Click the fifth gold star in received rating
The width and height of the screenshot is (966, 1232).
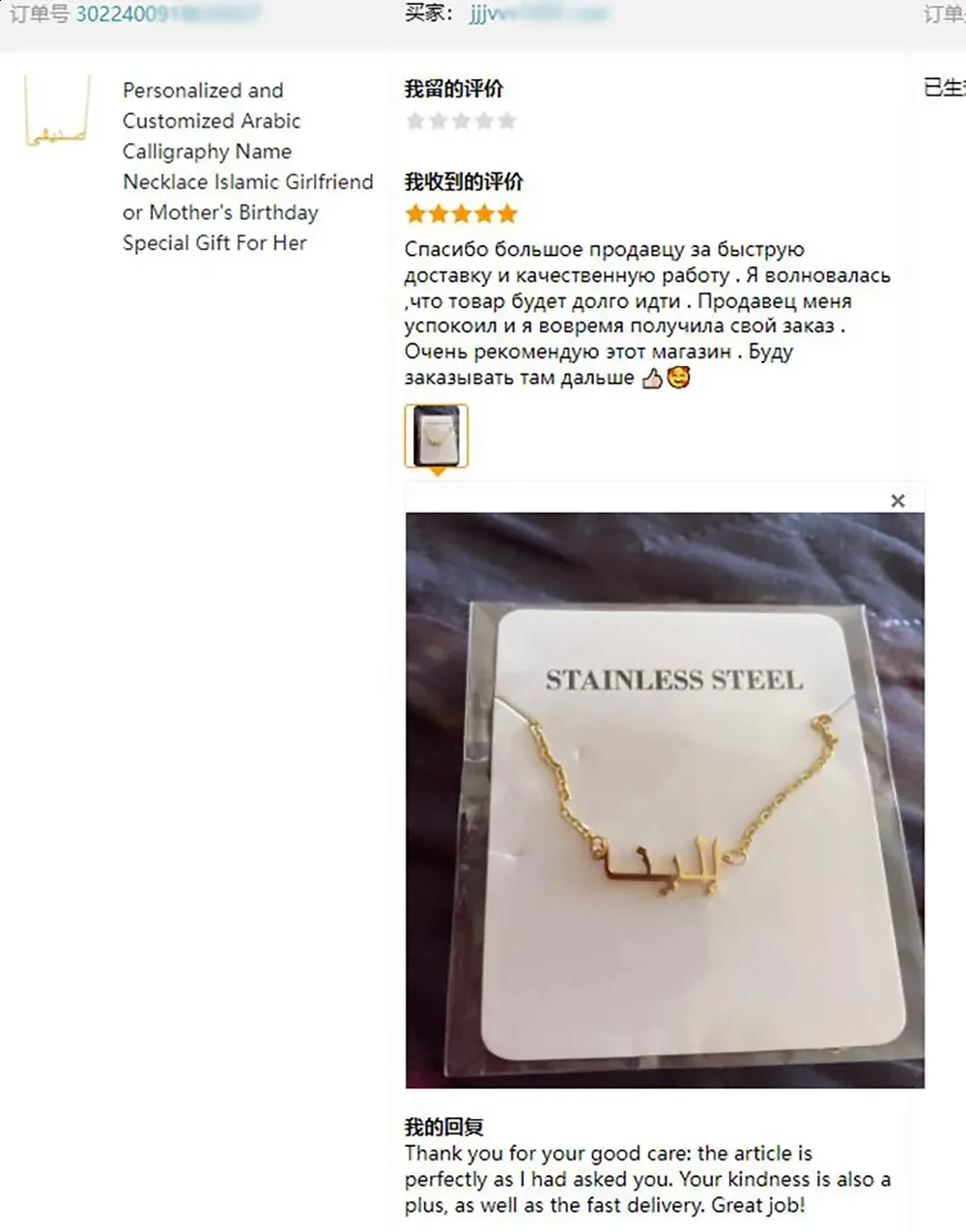coord(507,213)
